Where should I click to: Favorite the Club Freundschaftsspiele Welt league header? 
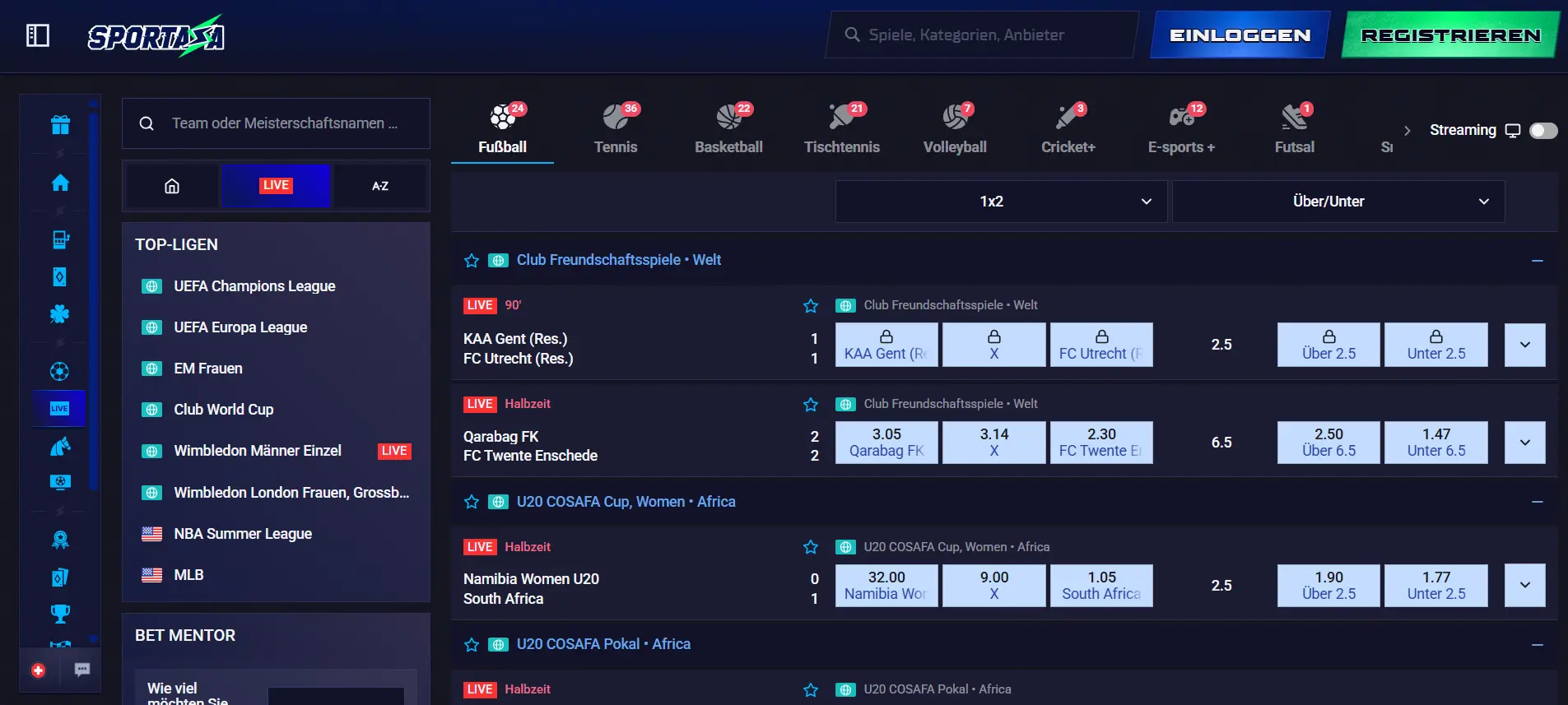pos(472,261)
